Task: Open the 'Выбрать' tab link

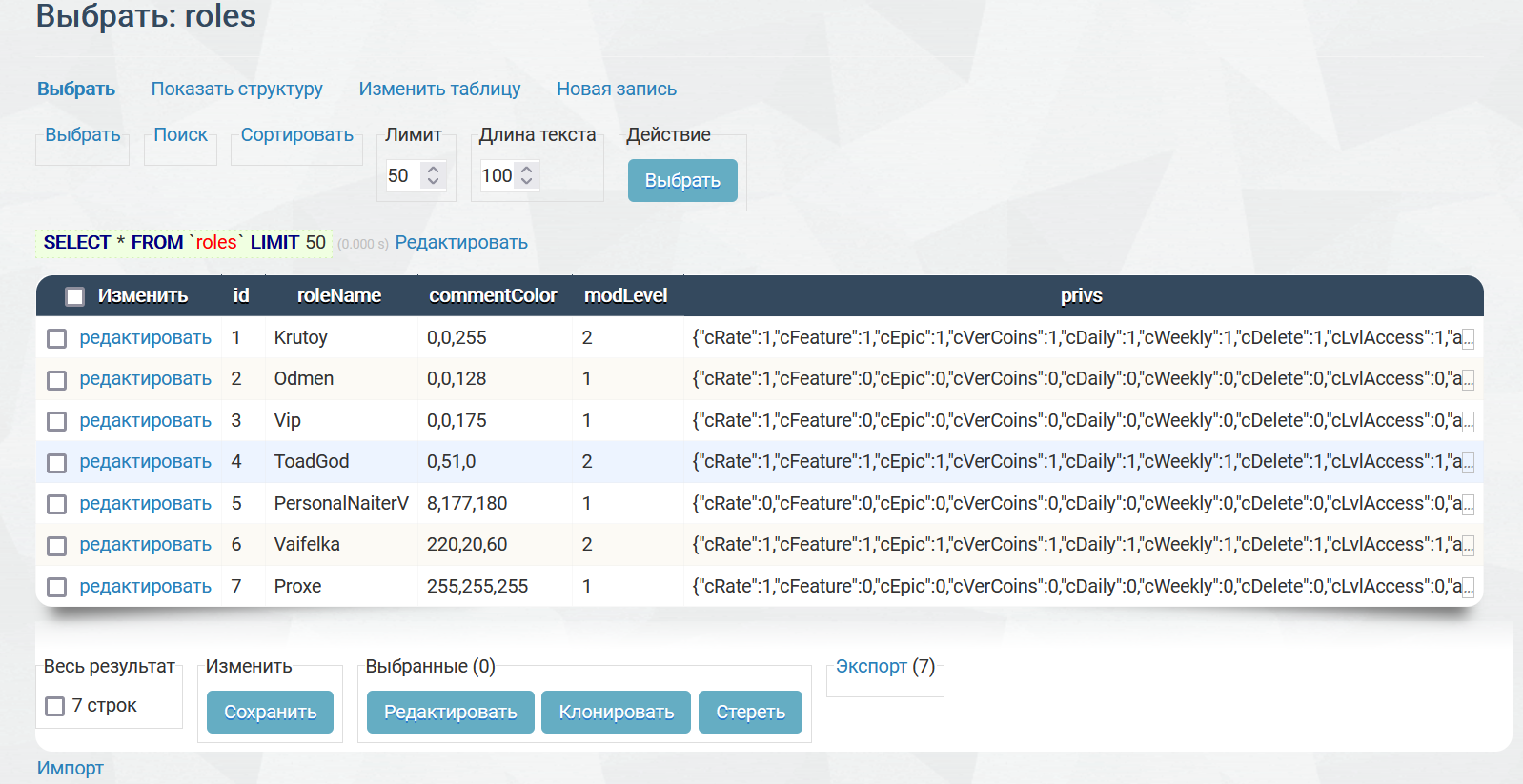Action: point(76,89)
